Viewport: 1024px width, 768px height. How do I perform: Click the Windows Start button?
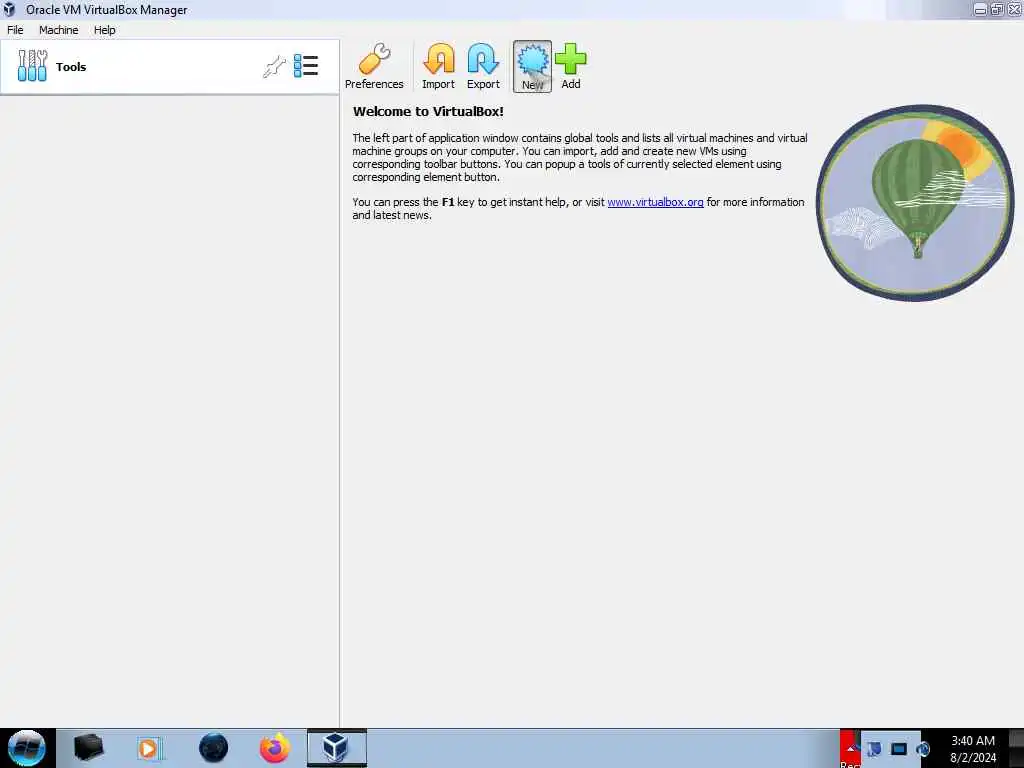pyautogui.click(x=27, y=748)
